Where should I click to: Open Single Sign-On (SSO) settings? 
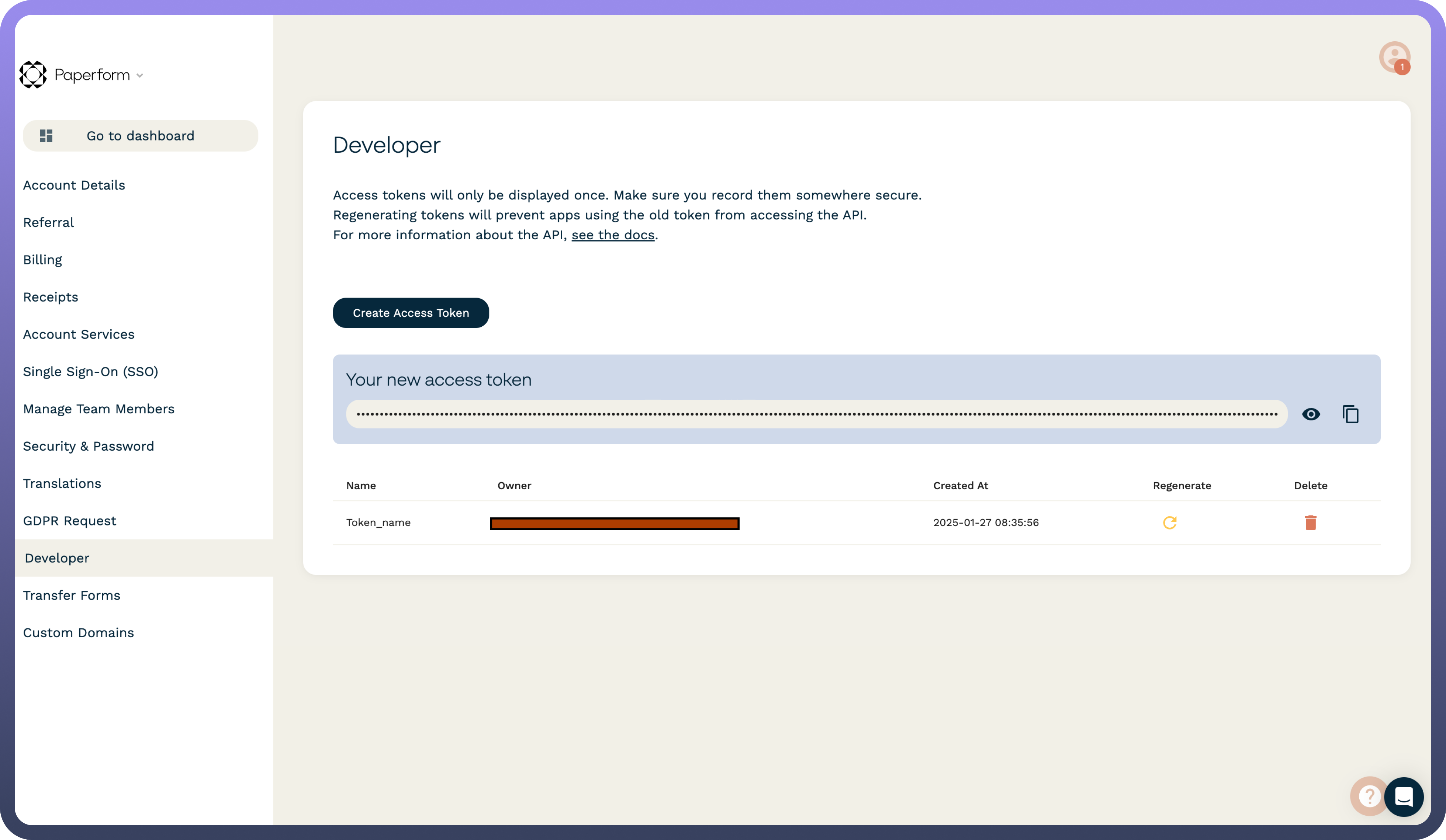pos(91,372)
